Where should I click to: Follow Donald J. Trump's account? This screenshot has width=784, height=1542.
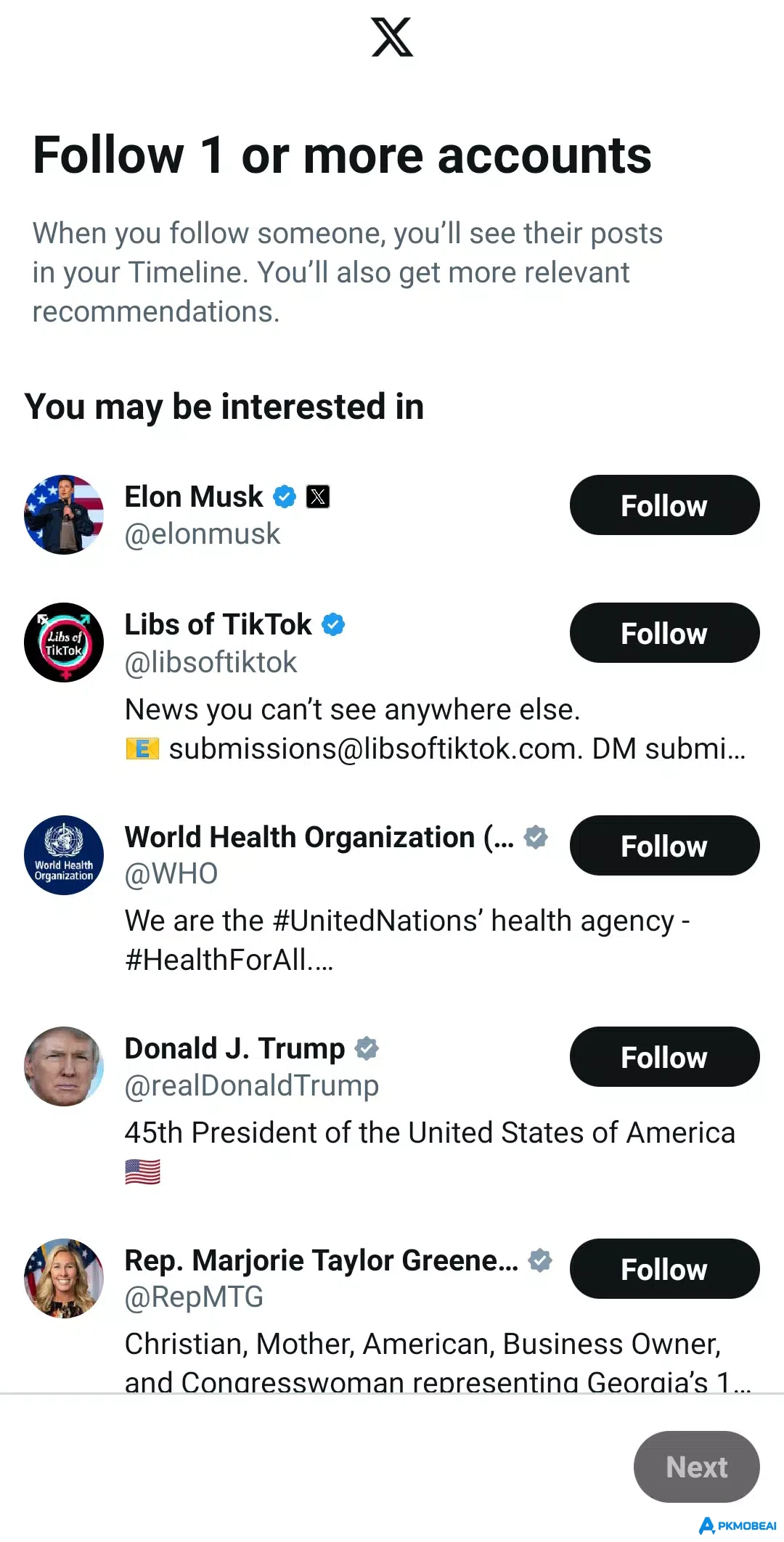point(664,1057)
